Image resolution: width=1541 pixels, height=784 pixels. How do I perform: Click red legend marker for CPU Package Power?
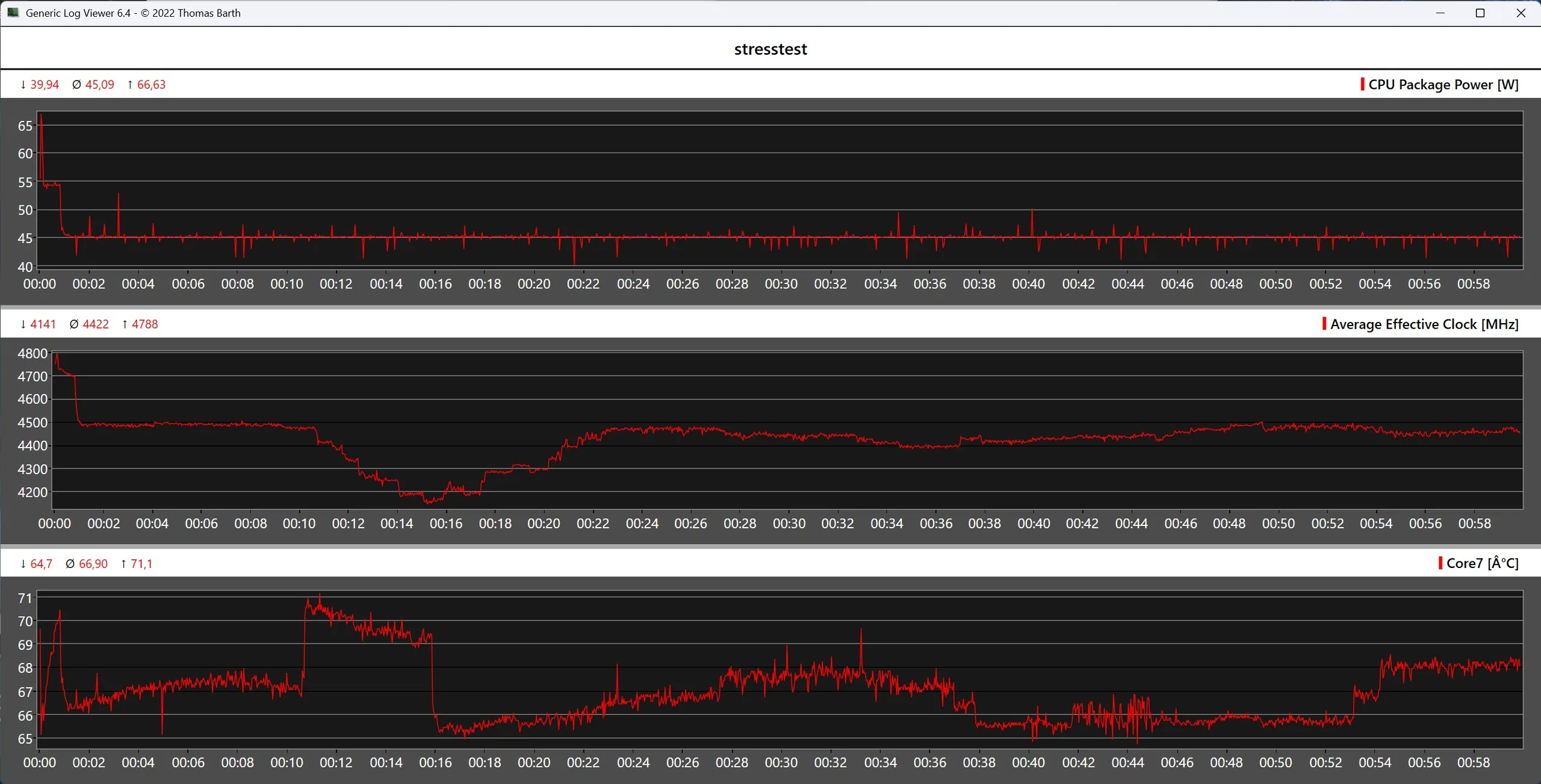1362,84
